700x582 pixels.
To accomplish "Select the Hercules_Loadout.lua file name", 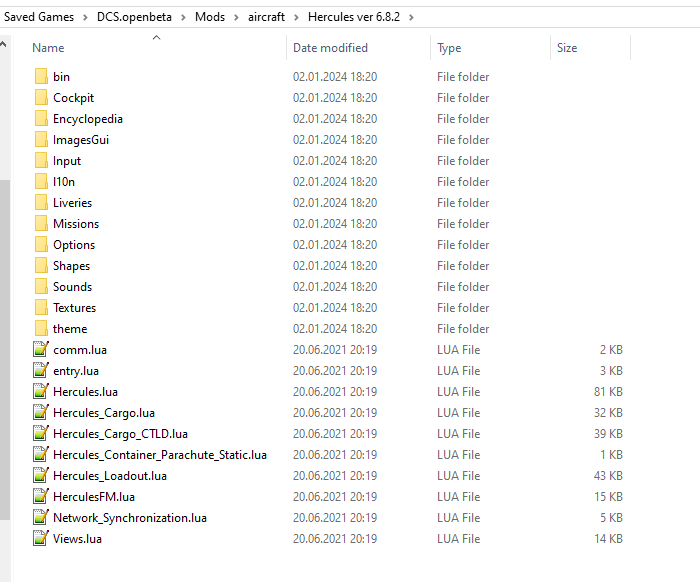I will click(110, 475).
